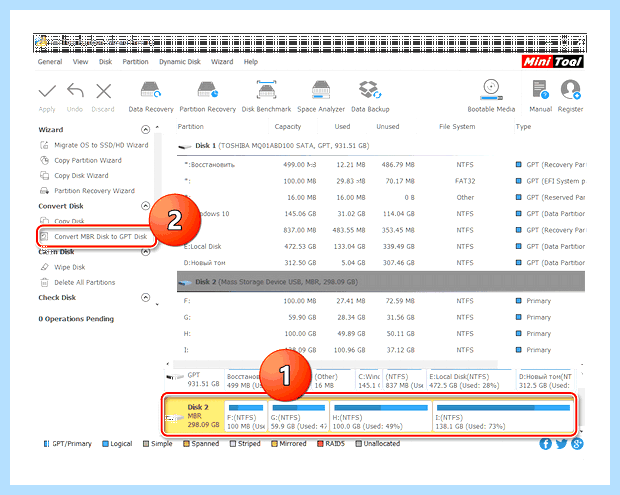Click the Discard X icon
Screen dimensions: 620x495
tap(104, 91)
